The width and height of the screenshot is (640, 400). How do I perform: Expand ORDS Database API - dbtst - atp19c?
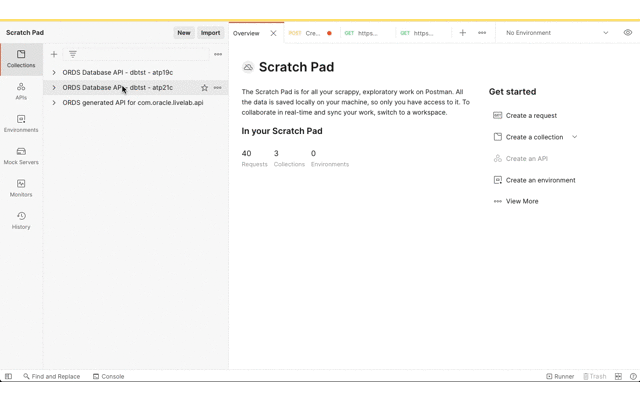coord(54,73)
